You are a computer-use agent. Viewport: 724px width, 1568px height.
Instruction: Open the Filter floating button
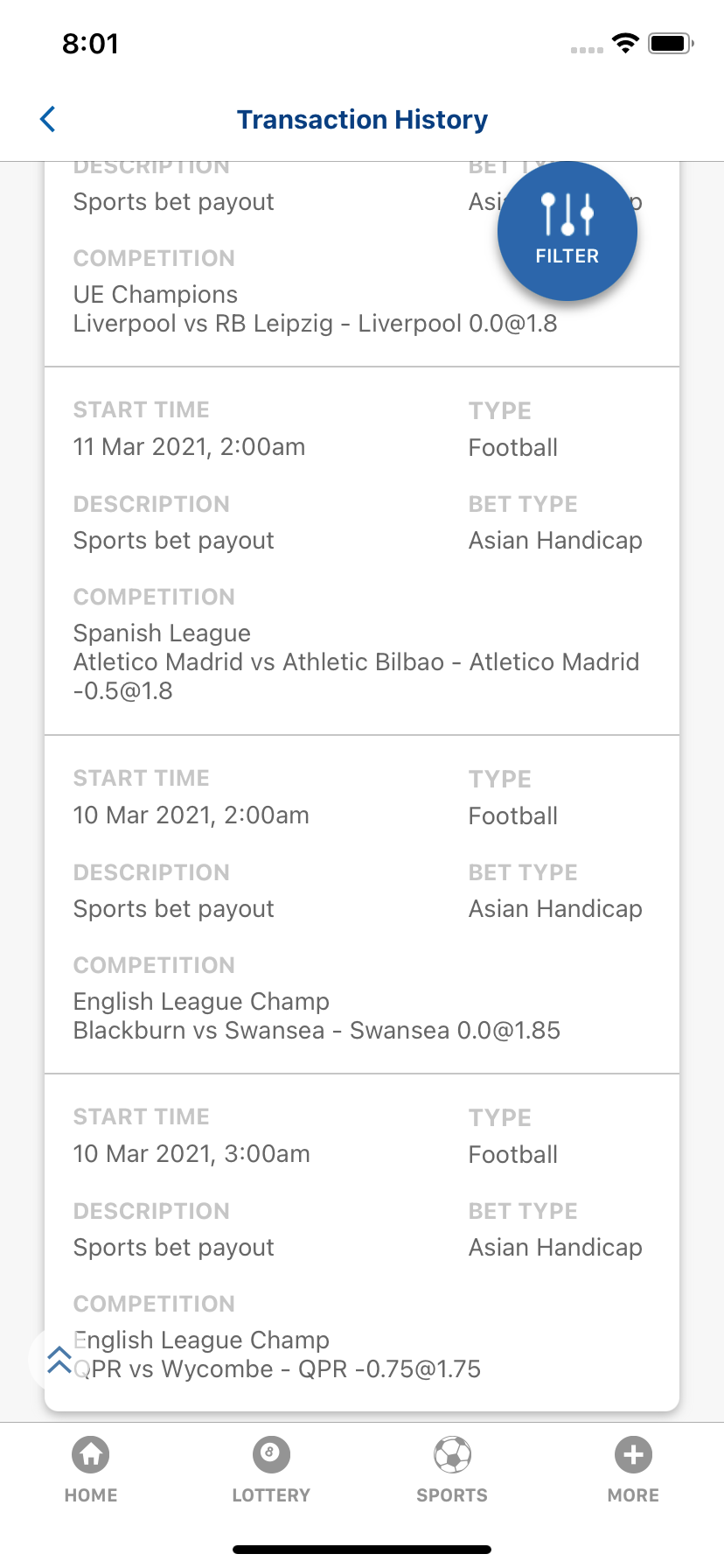pyautogui.click(x=567, y=231)
